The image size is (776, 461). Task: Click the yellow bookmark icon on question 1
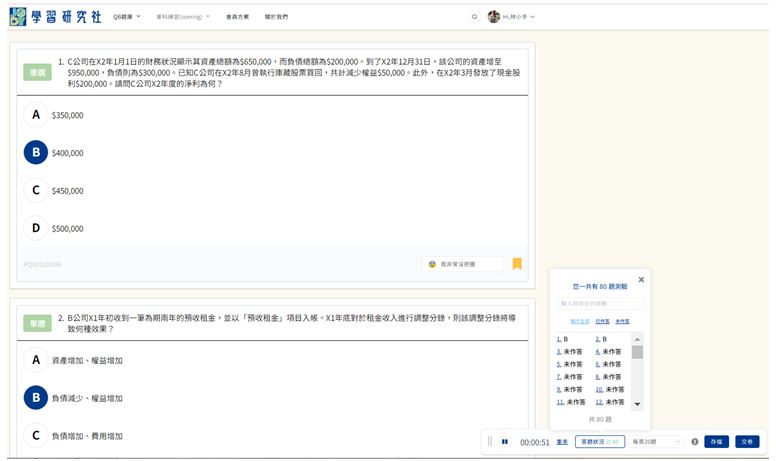coord(517,264)
